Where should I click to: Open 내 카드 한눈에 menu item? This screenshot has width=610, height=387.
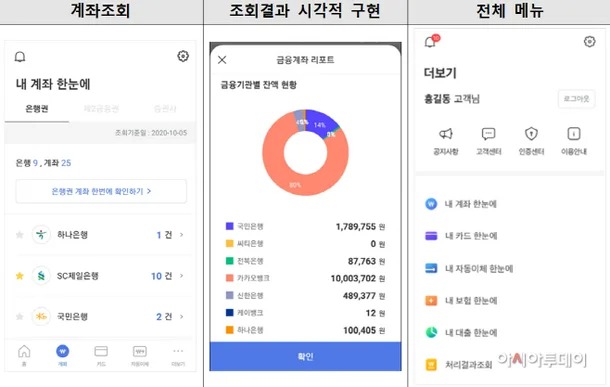461,236
